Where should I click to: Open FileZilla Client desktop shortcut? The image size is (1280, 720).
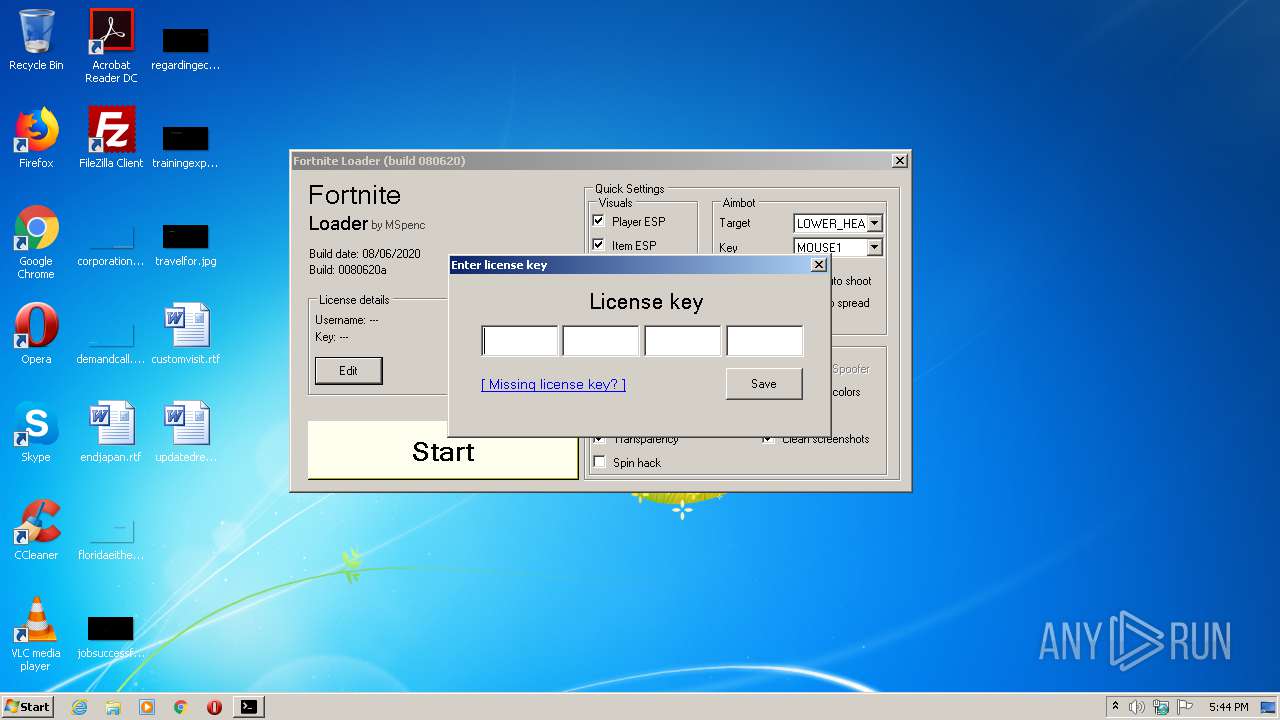(111, 138)
